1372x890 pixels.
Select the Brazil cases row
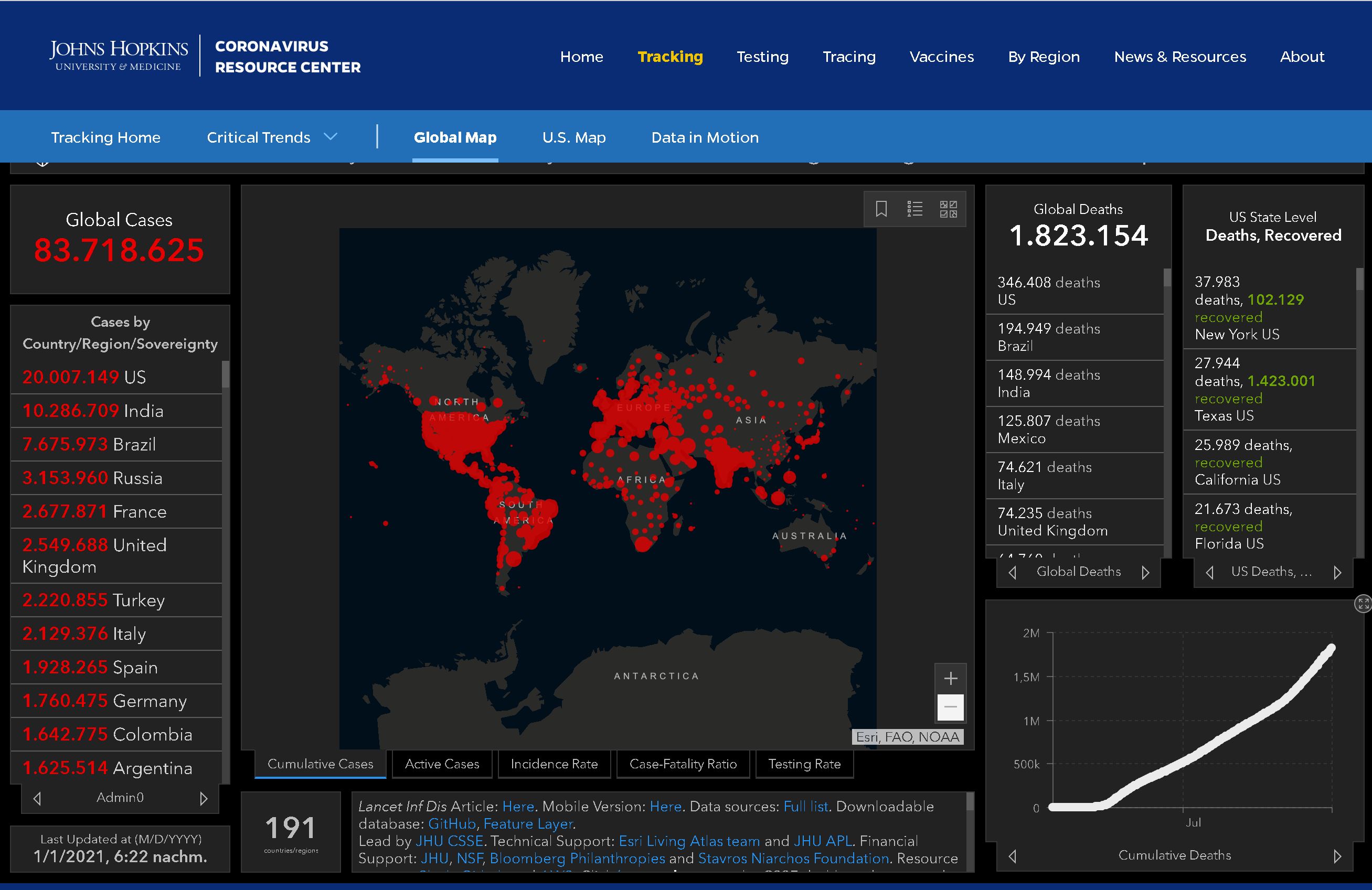pyautogui.click(x=116, y=444)
